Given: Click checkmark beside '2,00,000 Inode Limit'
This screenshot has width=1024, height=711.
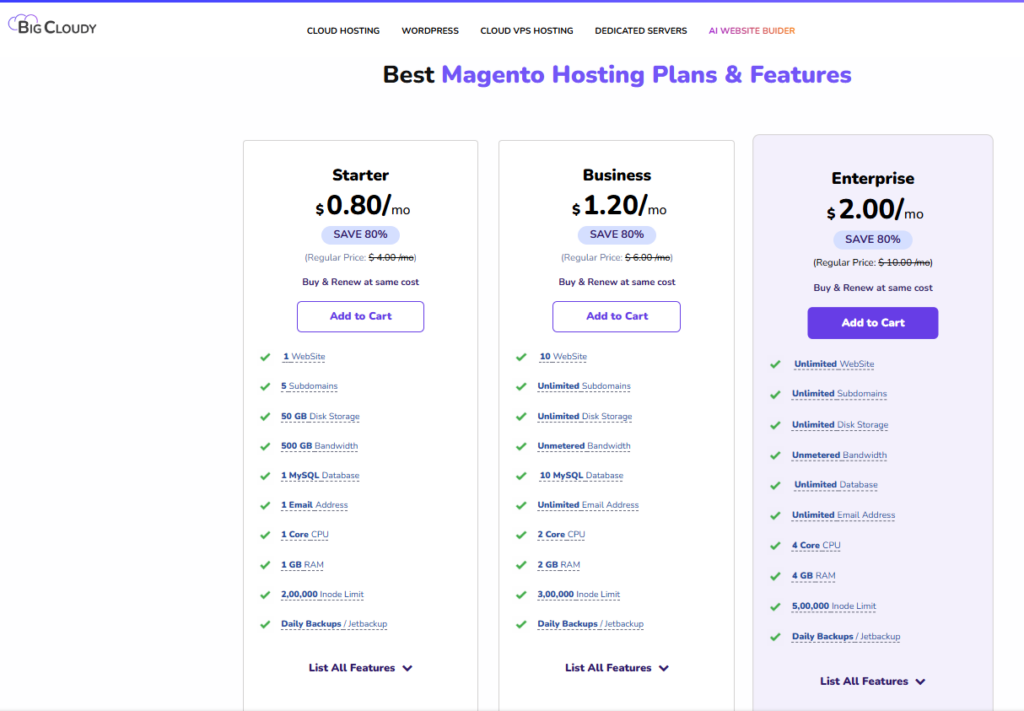Looking at the screenshot, I should (265, 595).
